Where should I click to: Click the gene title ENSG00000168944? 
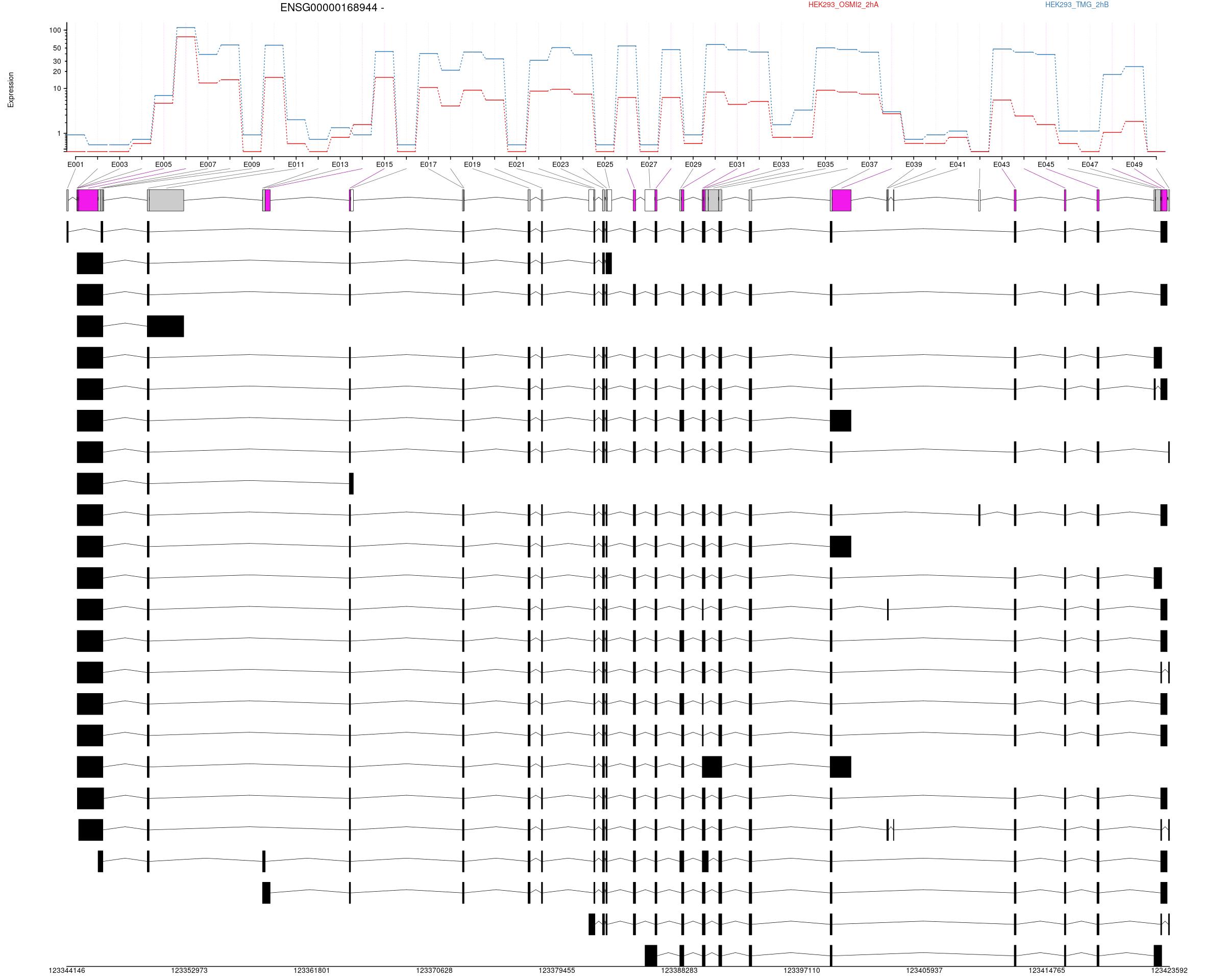click(x=328, y=8)
